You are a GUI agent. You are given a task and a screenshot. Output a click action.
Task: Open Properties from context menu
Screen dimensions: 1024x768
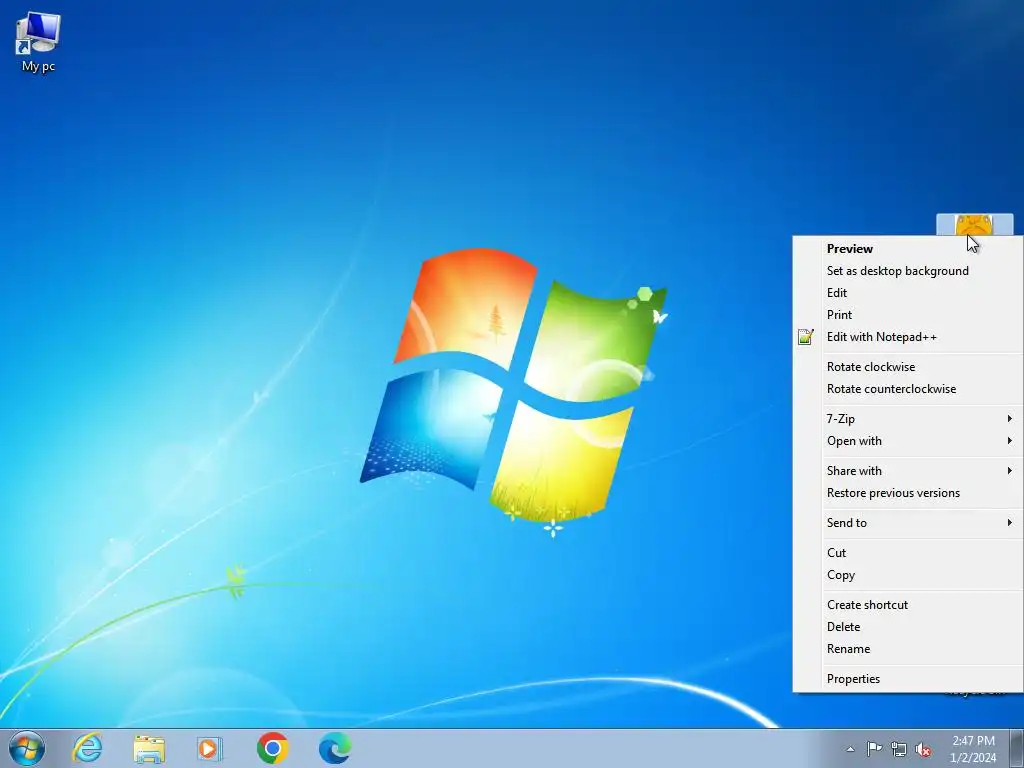click(908, 679)
